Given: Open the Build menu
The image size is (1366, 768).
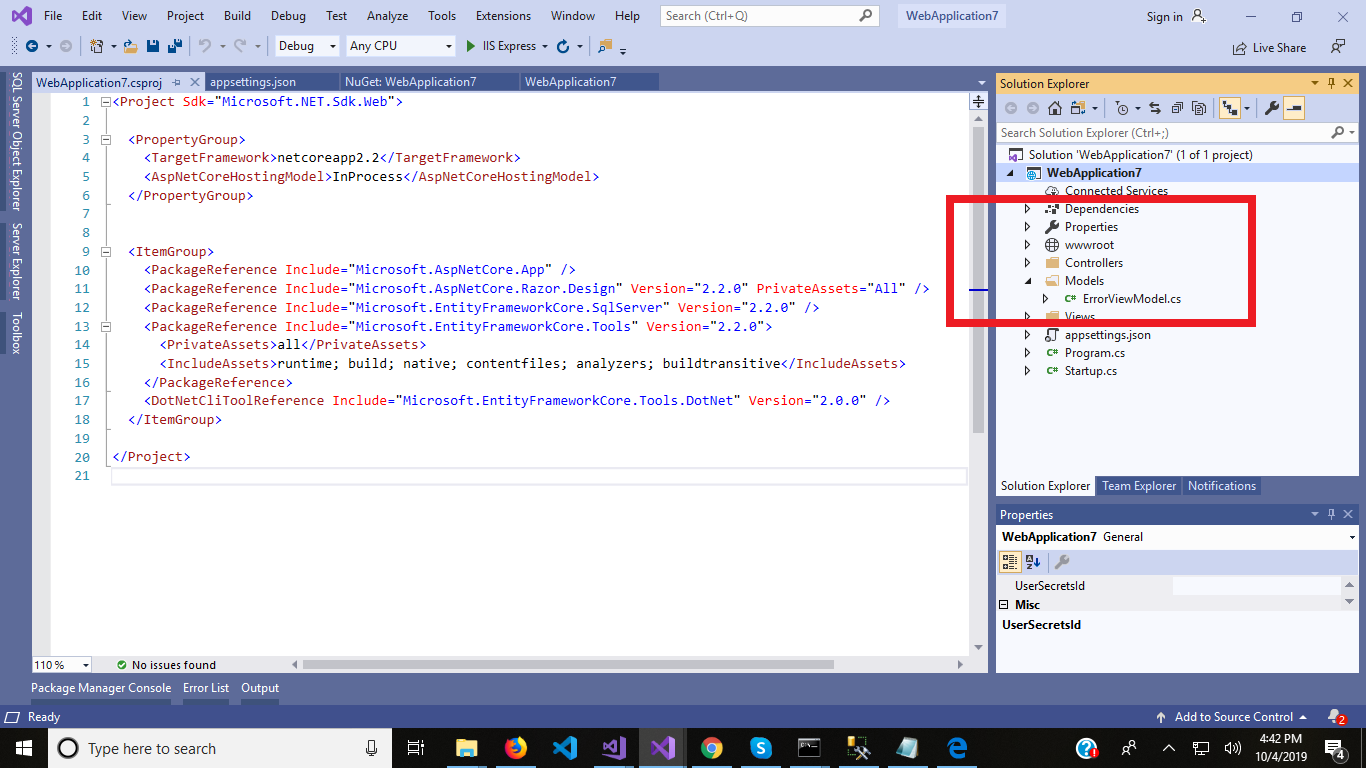Looking at the screenshot, I should [237, 16].
